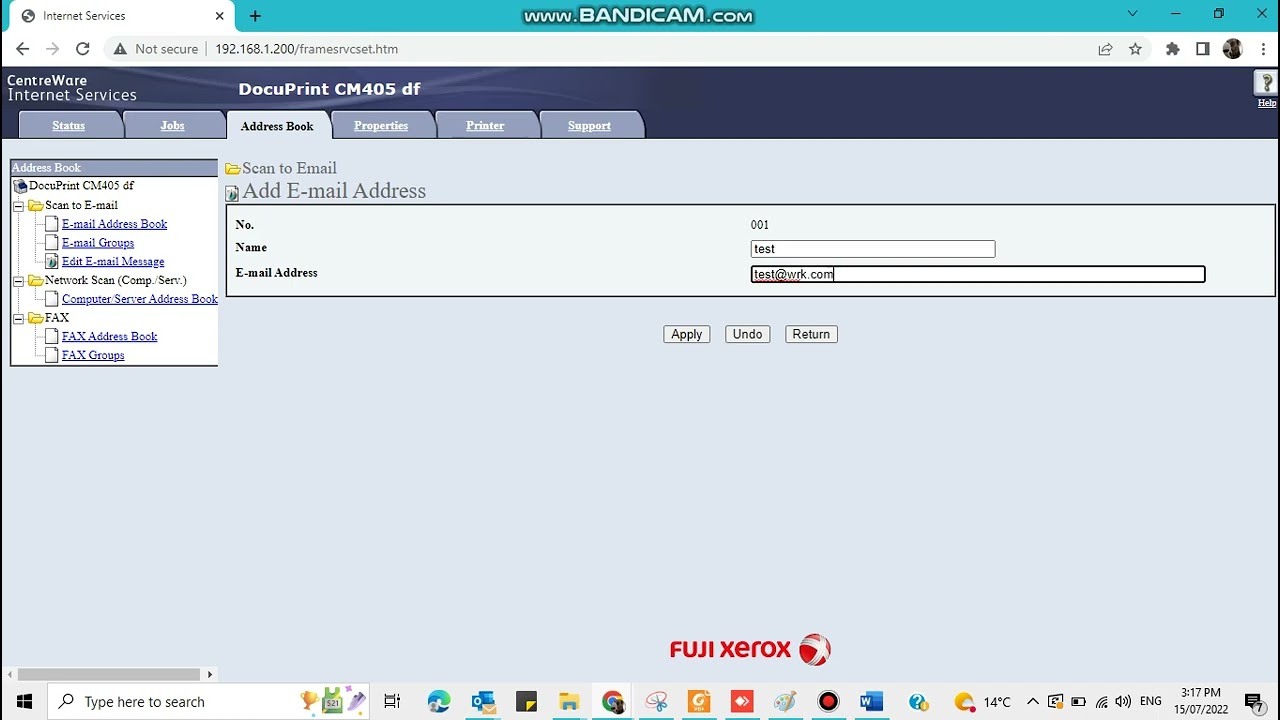Open the Printer tab

click(485, 126)
